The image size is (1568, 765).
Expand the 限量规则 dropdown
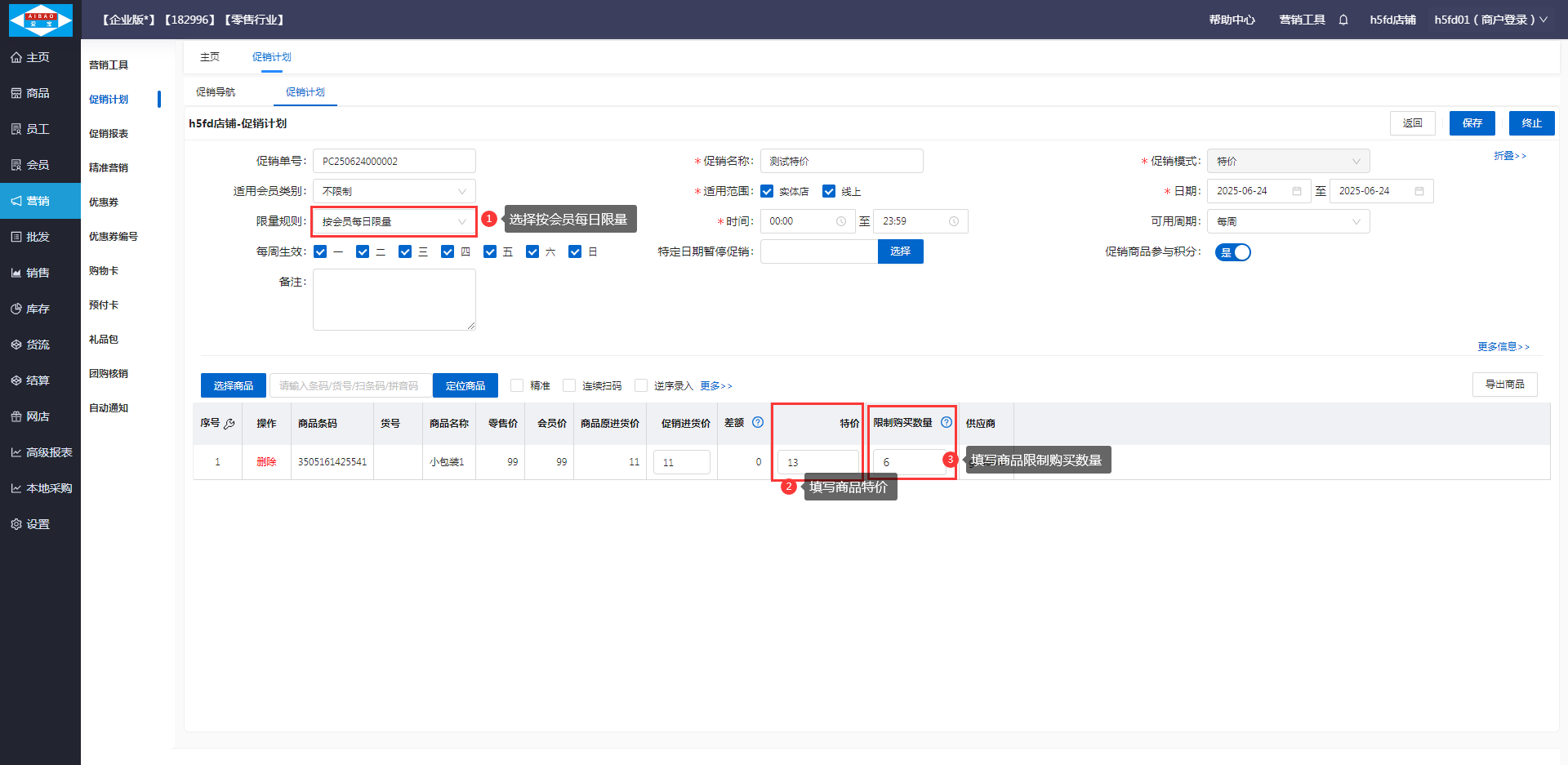394,221
